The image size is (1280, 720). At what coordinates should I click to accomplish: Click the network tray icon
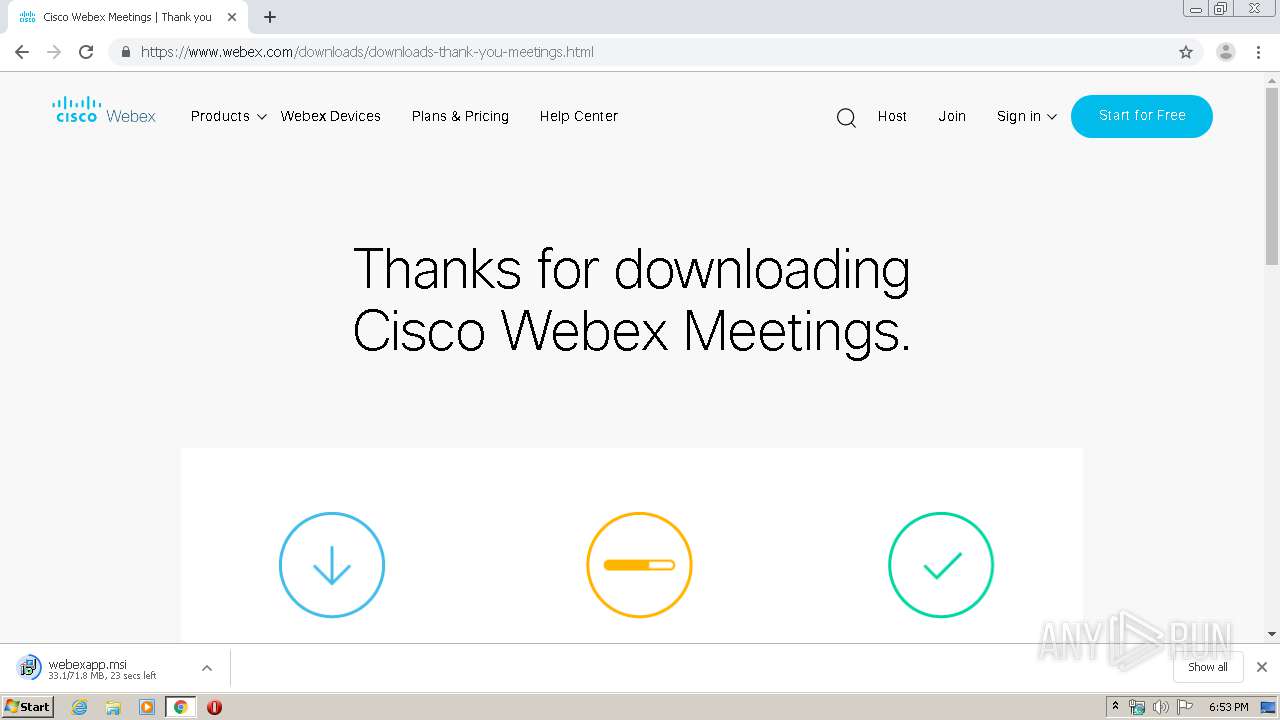point(1137,707)
